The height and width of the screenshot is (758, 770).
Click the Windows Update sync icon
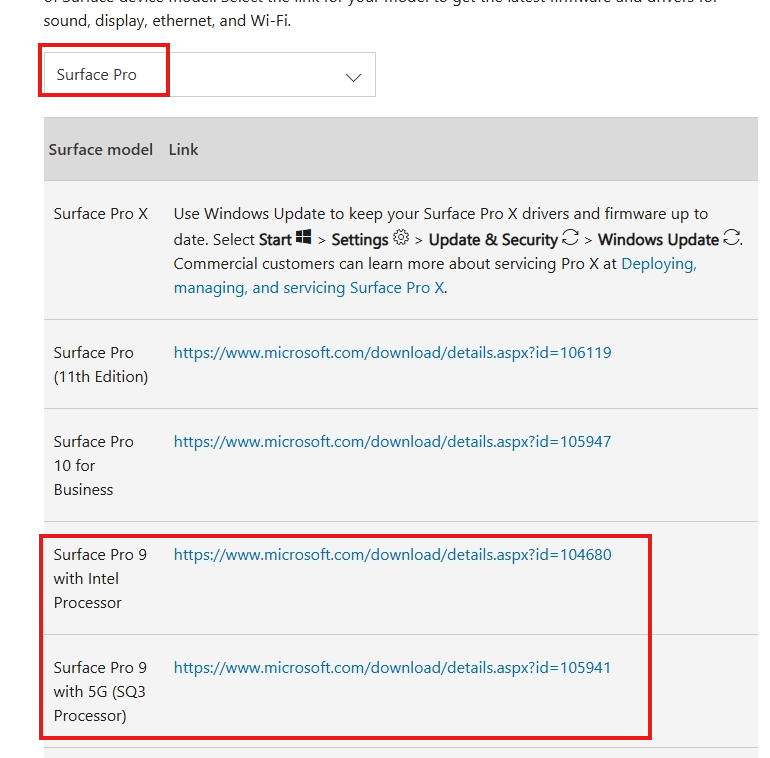coord(732,237)
